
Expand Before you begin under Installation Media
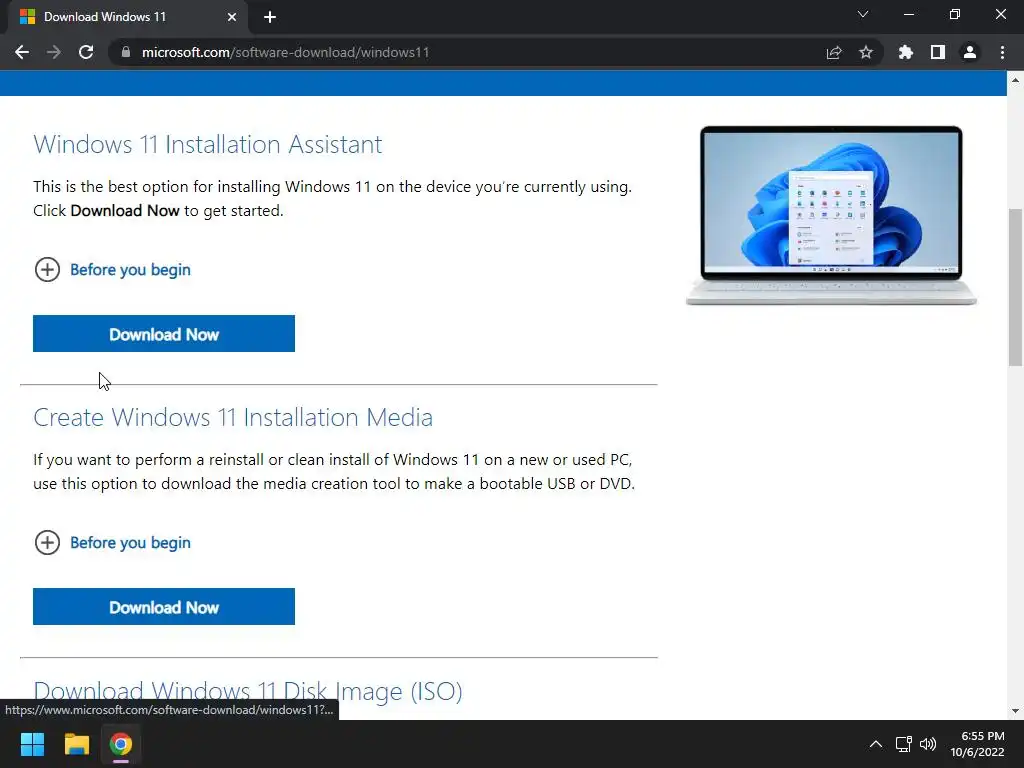click(x=112, y=543)
